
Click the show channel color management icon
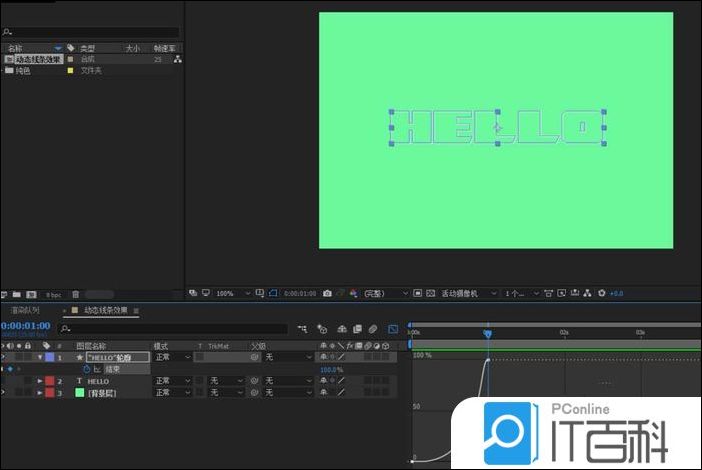coord(354,294)
